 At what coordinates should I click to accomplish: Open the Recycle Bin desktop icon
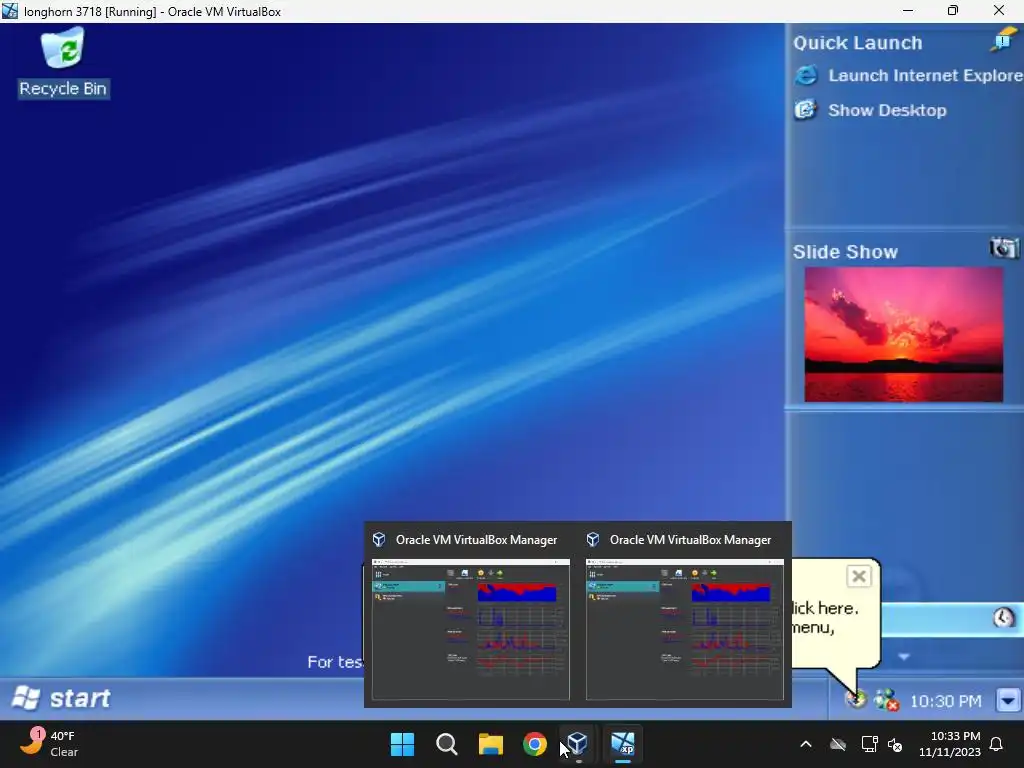click(63, 62)
